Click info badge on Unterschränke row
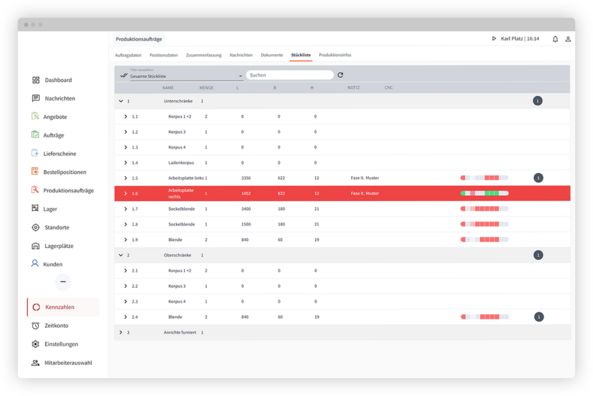This screenshot has height=396, width=593. pos(537,101)
